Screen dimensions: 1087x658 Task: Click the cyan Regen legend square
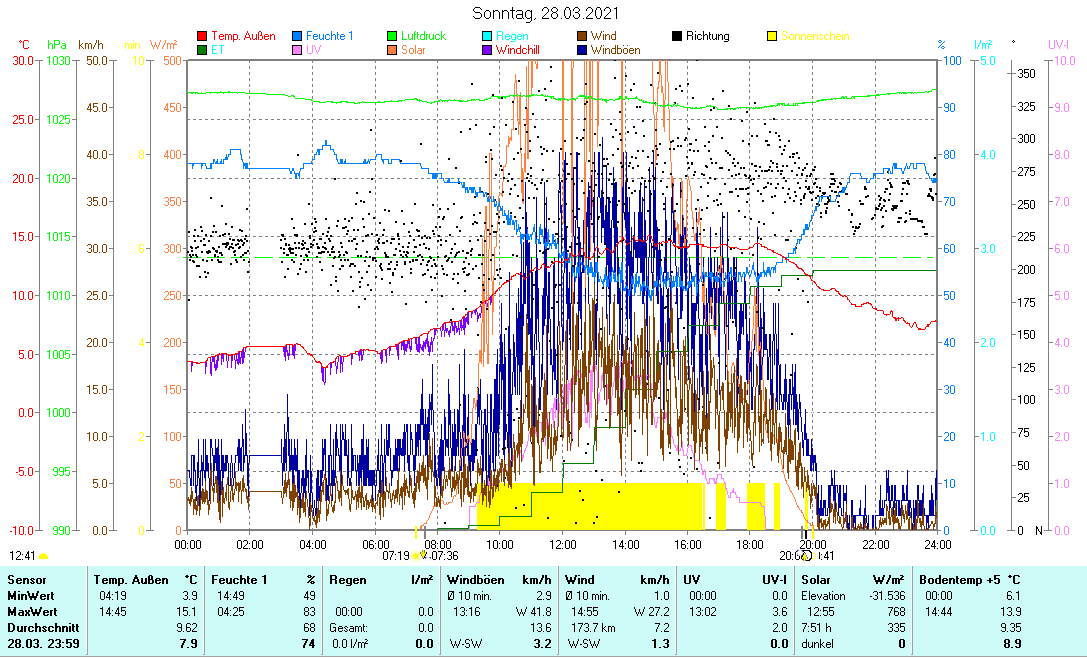pyautogui.click(x=488, y=36)
